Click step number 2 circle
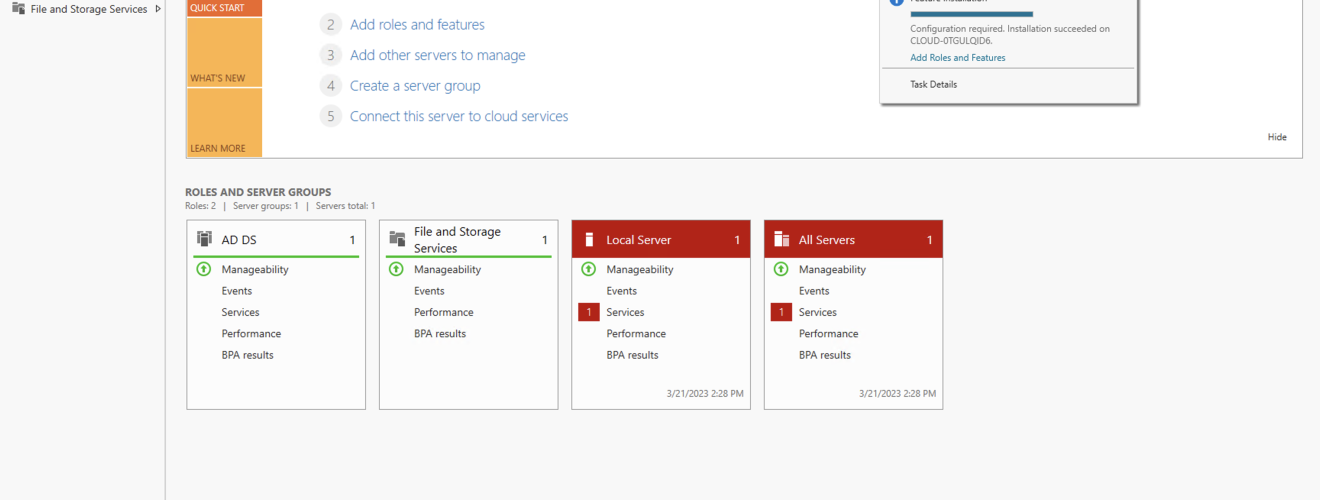Image resolution: width=1320 pixels, height=500 pixels. click(x=331, y=25)
